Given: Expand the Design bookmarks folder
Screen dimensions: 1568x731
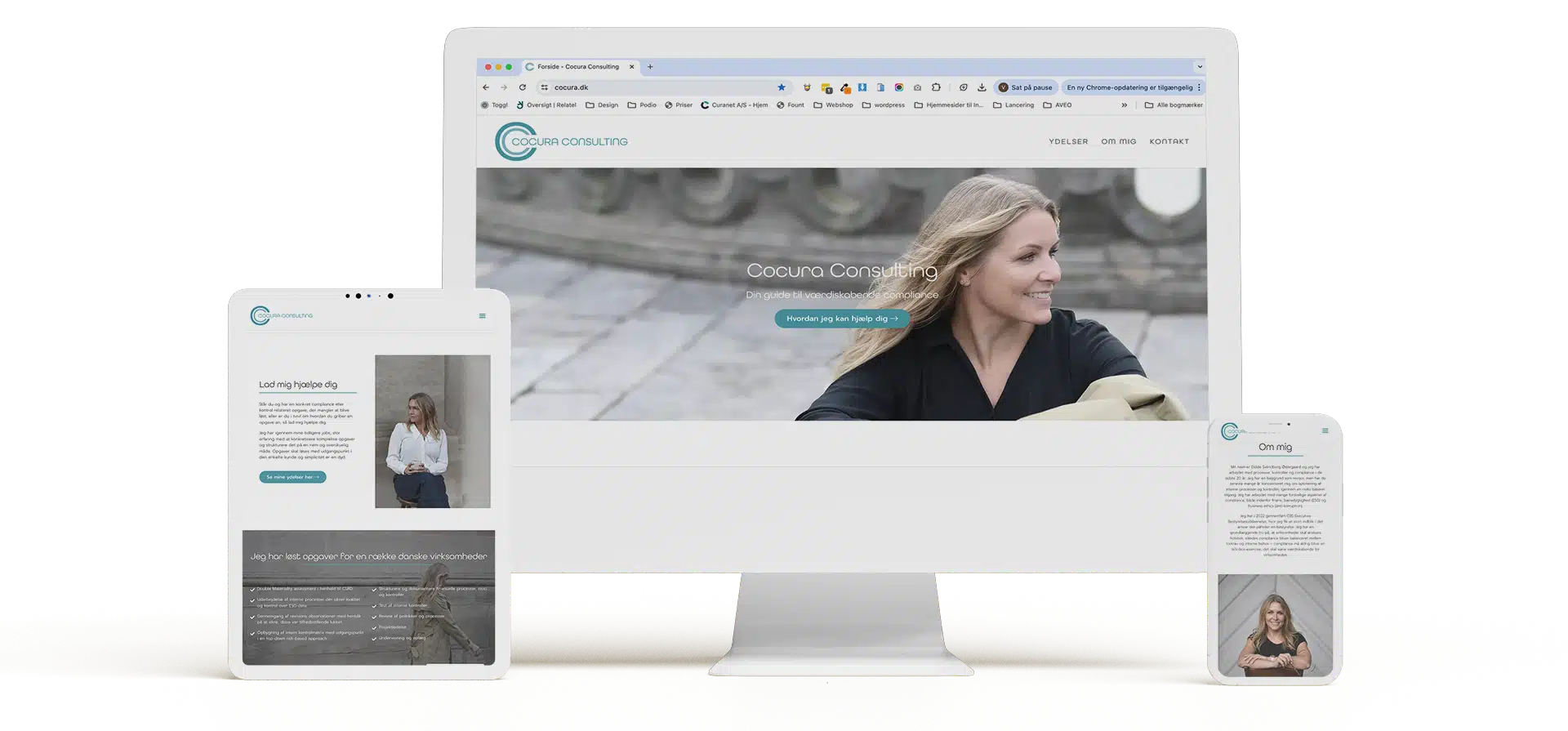Looking at the screenshot, I should pos(602,105).
